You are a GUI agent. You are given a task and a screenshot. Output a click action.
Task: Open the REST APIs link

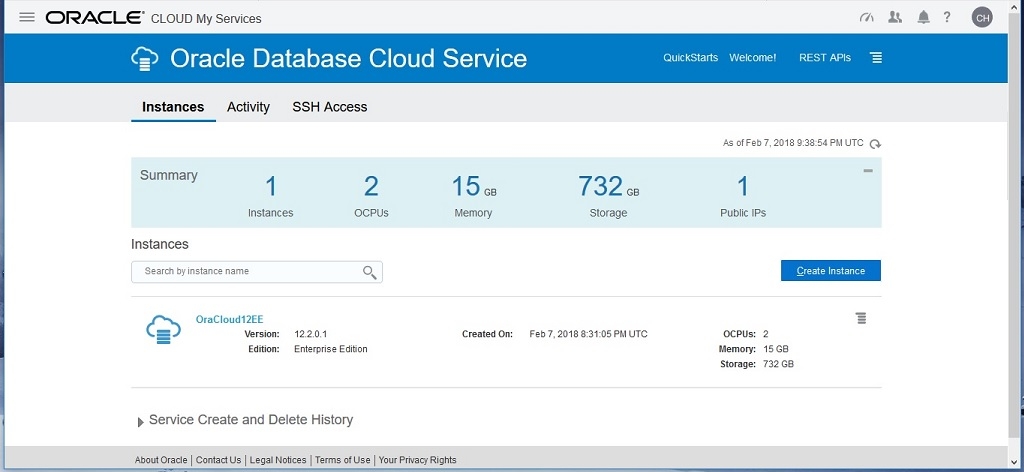825,57
